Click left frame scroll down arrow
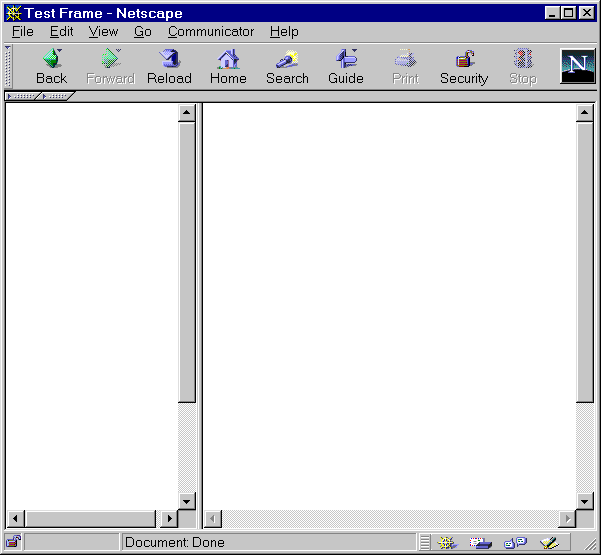Viewport: 601px width, 555px height. coord(187,501)
